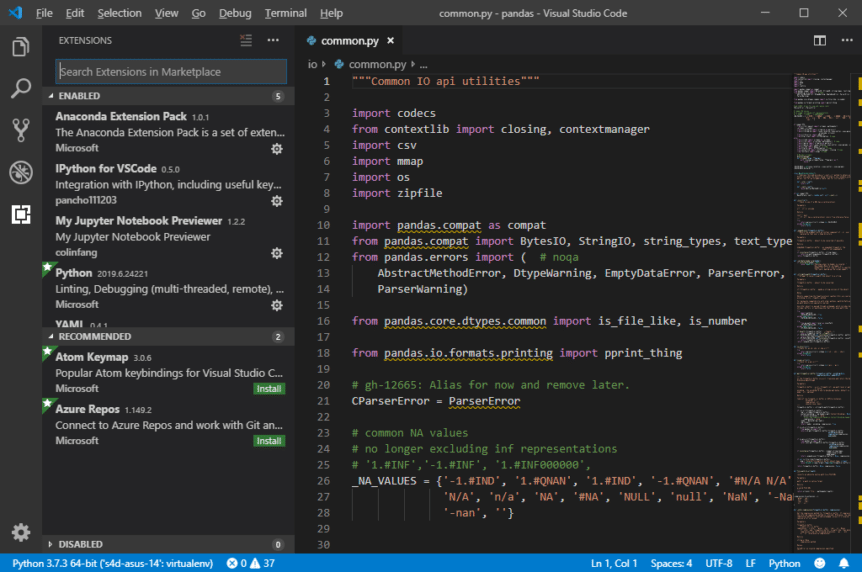Open the Source Control view icon
This screenshot has height=572, width=862.
click(x=20, y=130)
